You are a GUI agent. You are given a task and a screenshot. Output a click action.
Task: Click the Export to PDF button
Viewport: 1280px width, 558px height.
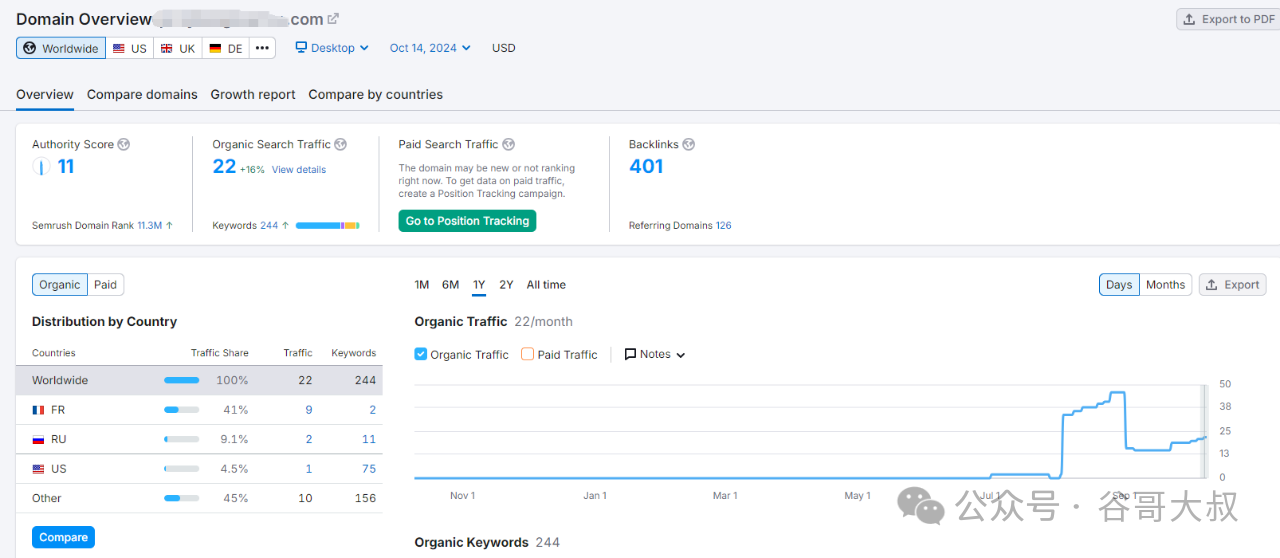[1229, 19]
